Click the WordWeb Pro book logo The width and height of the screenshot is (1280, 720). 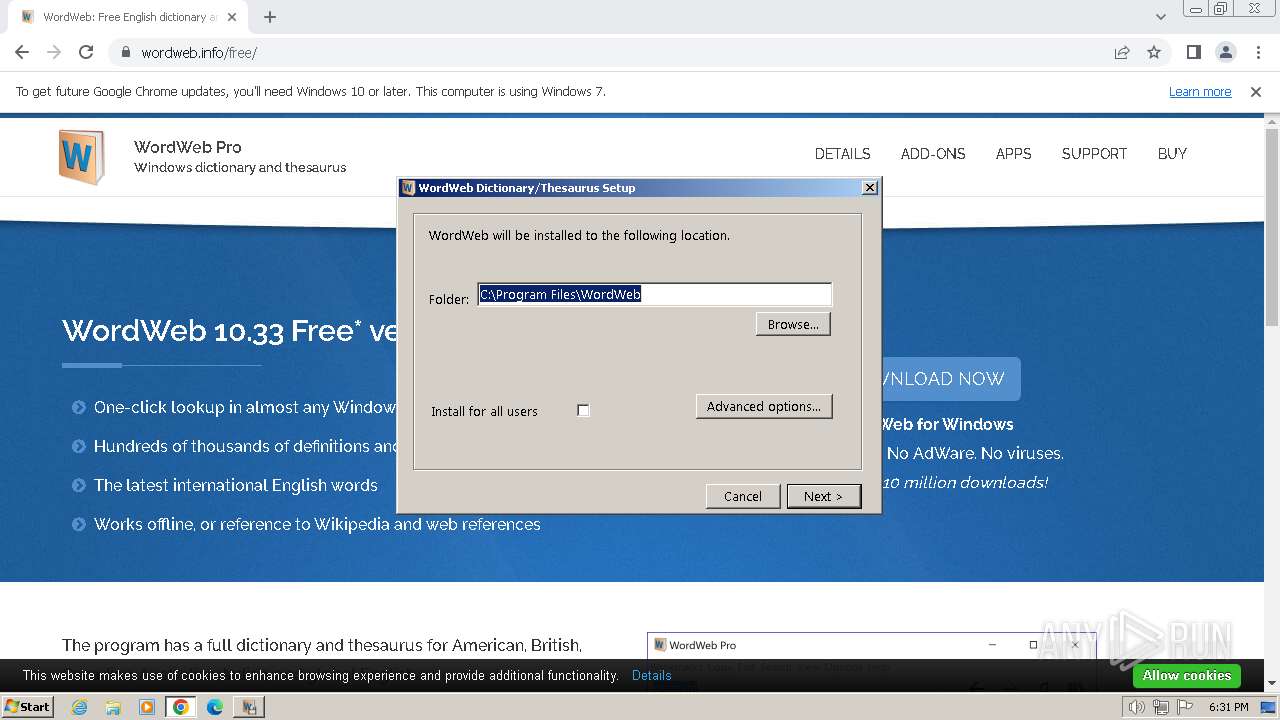click(81, 157)
